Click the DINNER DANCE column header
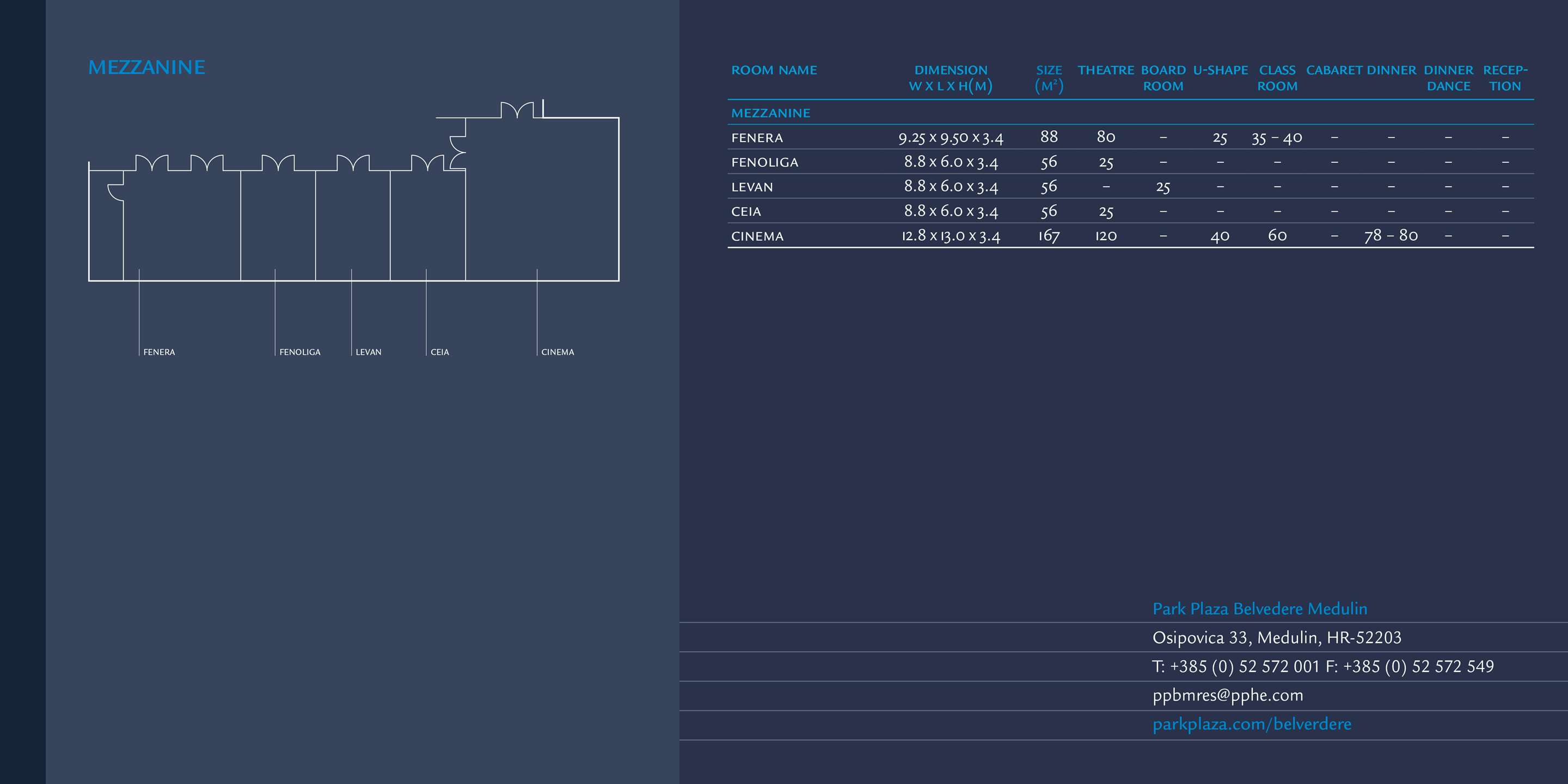 (x=1448, y=78)
